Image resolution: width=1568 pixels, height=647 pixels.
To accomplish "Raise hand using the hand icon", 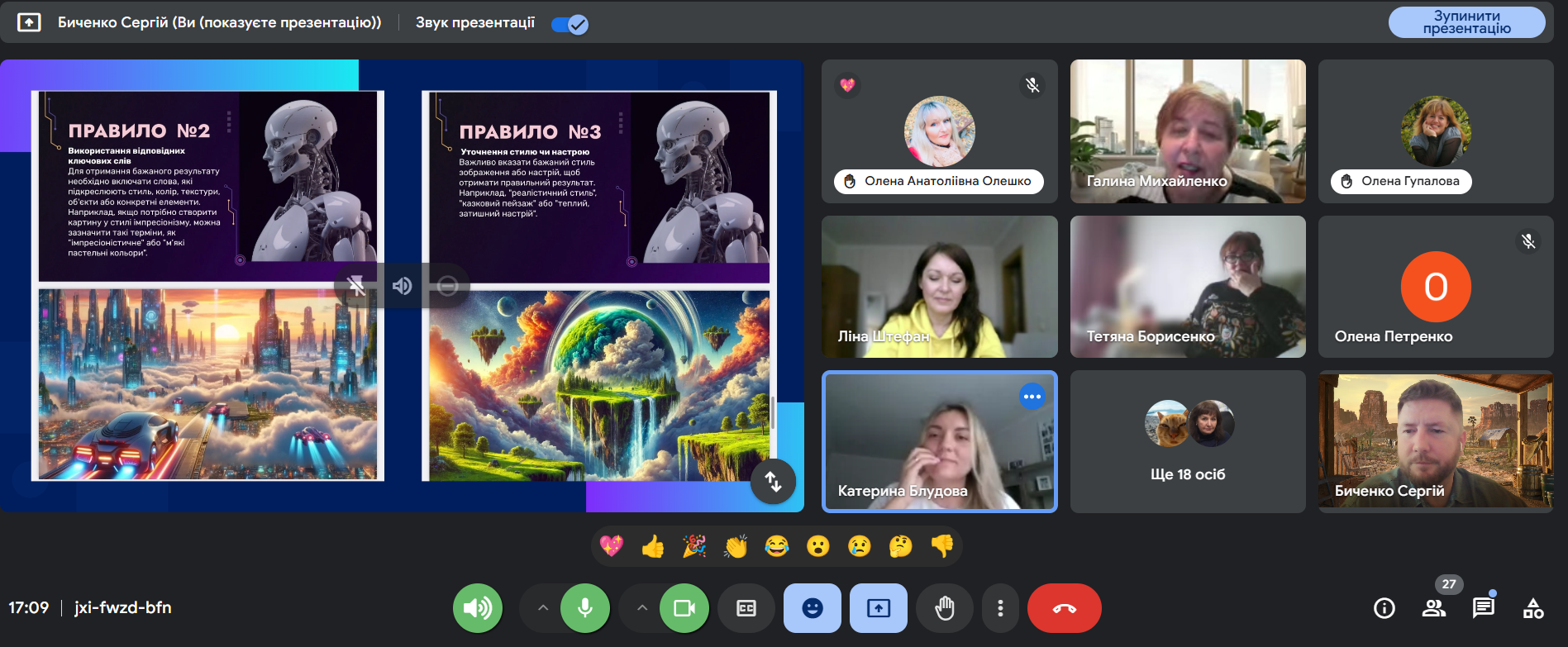I will point(944,608).
